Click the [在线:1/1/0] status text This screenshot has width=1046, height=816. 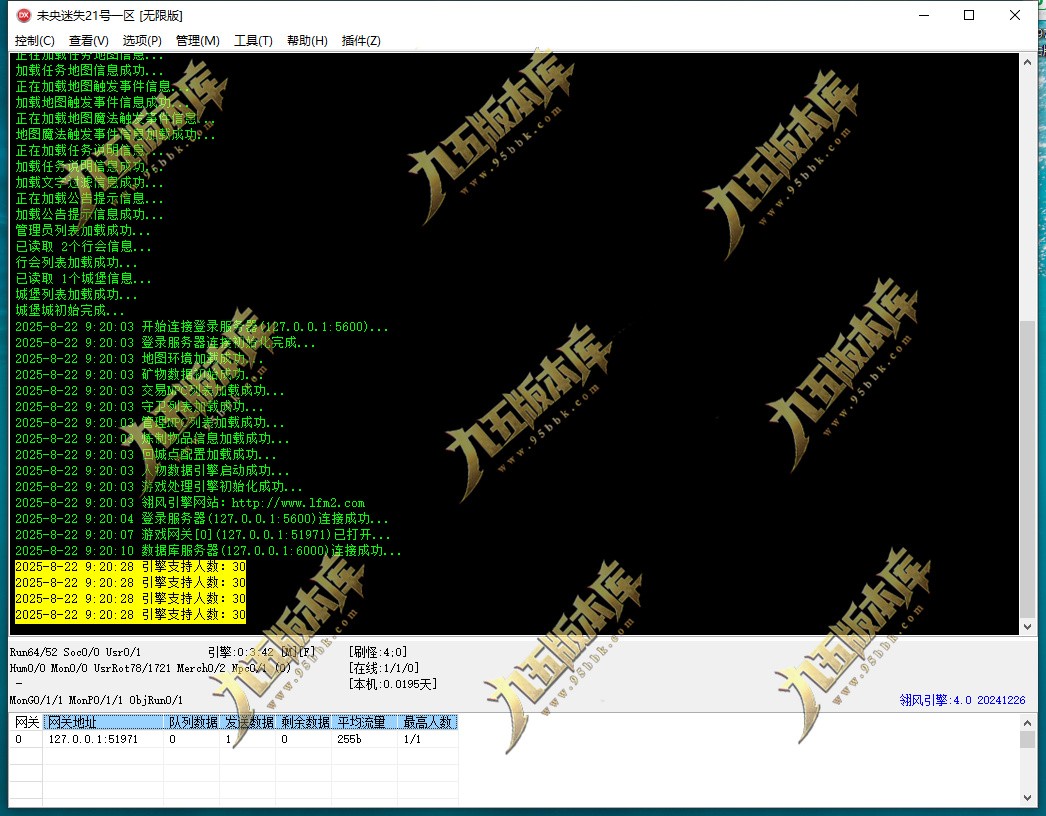point(384,668)
